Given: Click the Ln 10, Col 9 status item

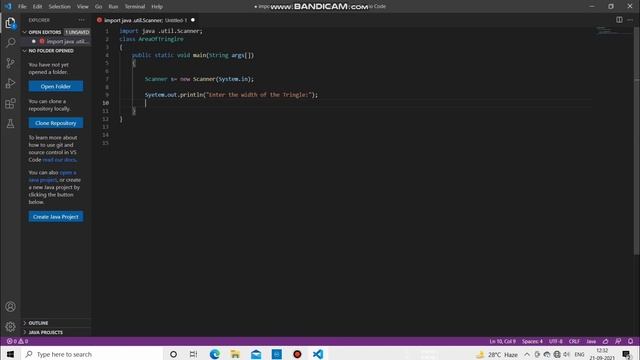Looking at the screenshot, I should coord(502,341).
